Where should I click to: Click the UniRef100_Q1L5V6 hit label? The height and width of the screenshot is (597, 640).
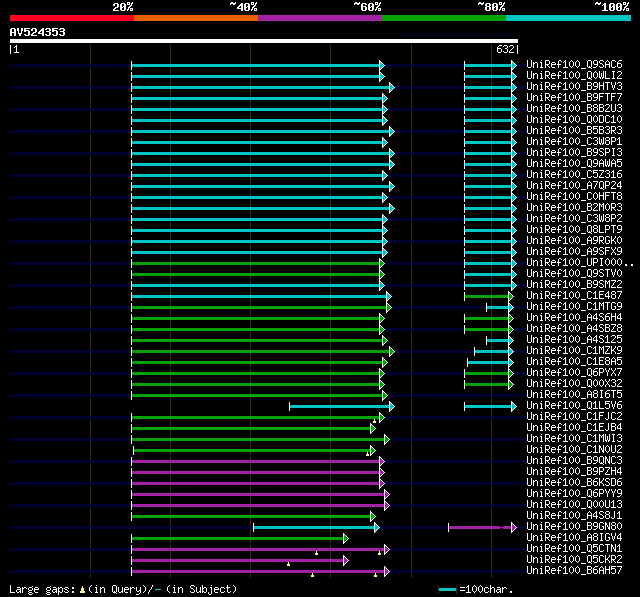(x=574, y=405)
